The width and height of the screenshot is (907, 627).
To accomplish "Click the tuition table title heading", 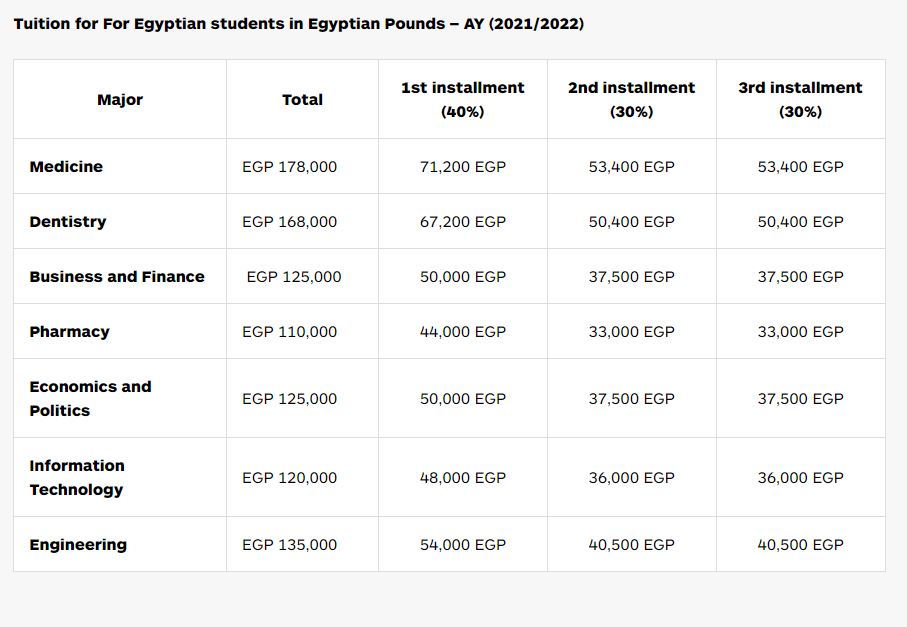I will [299, 24].
